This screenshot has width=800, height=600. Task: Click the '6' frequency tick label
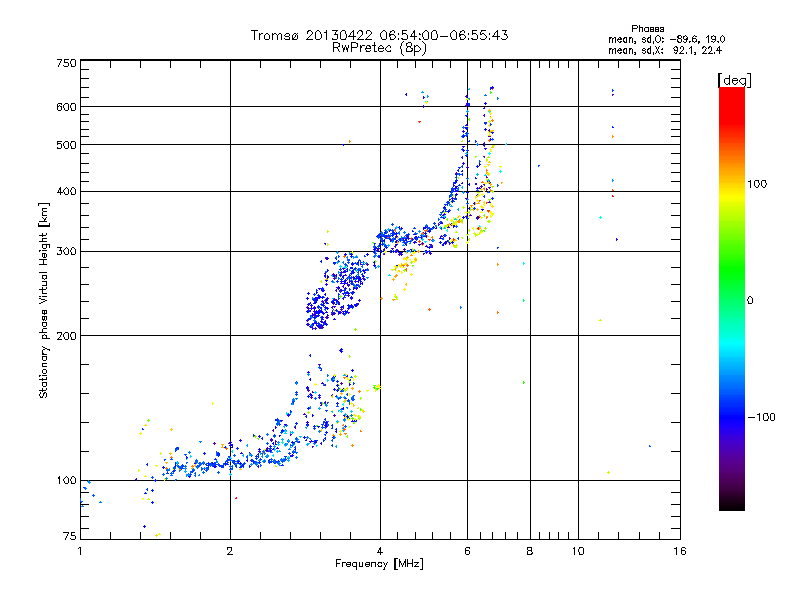pos(467,551)
